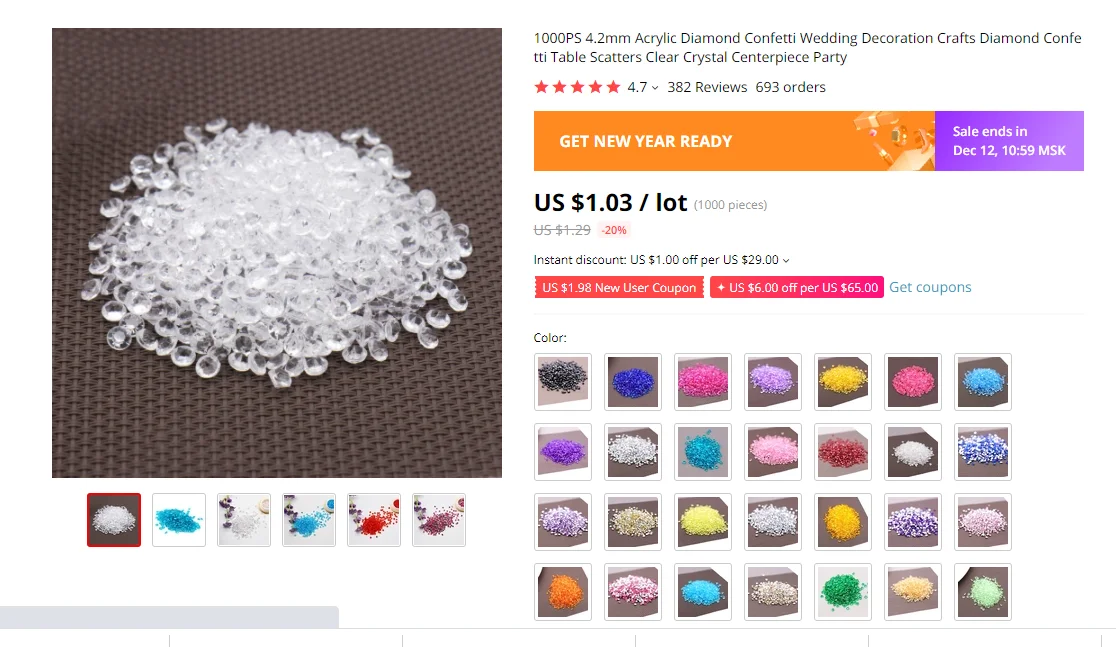
Task: View the teal confetti thumbnail image
Action: 179,520
